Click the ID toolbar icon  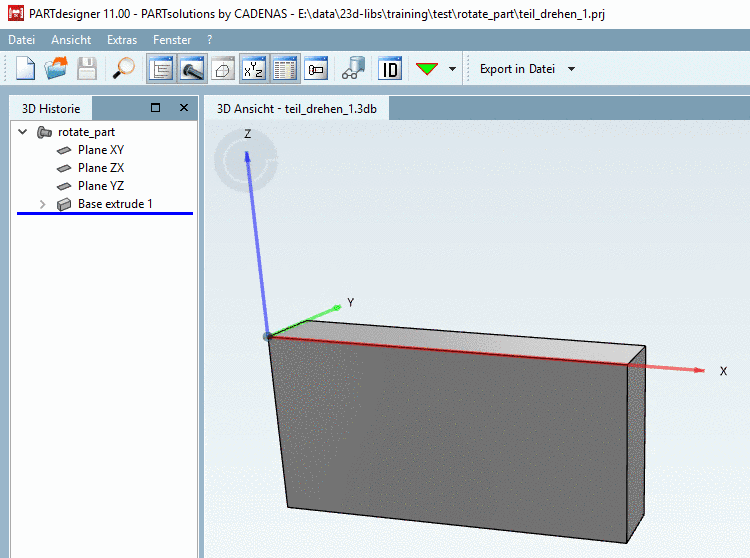click(x=390, y=69)
